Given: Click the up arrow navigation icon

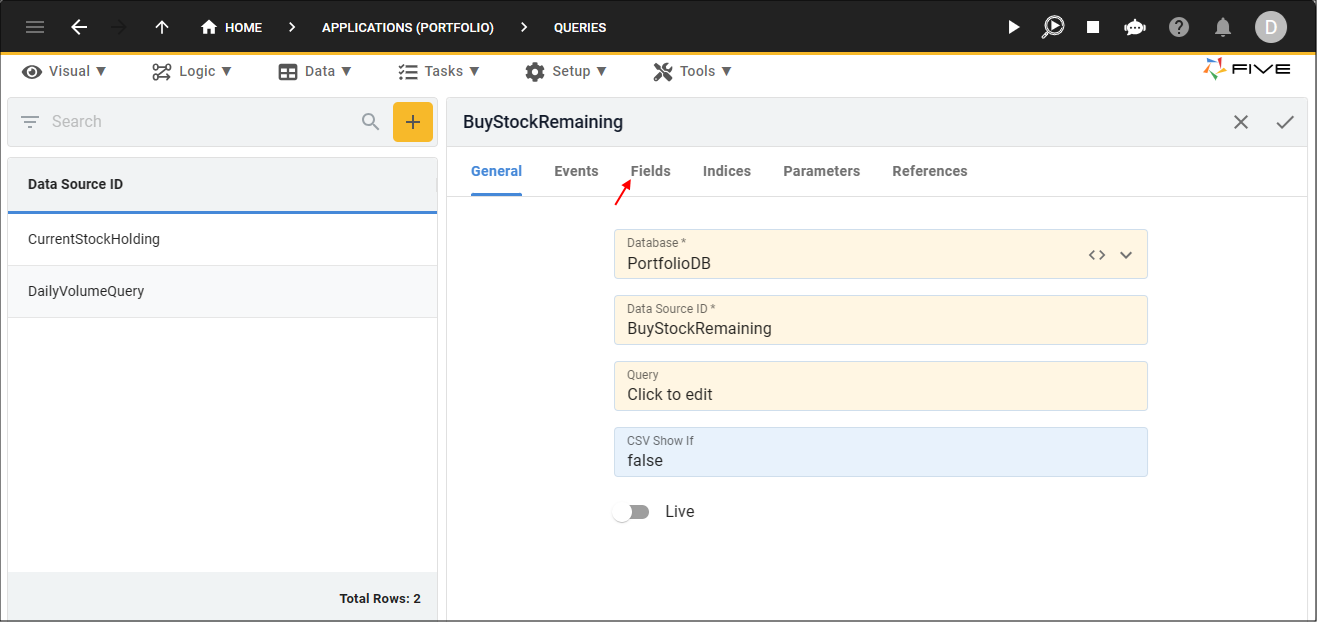Looking at the screenshot, I should coord(162,27).
